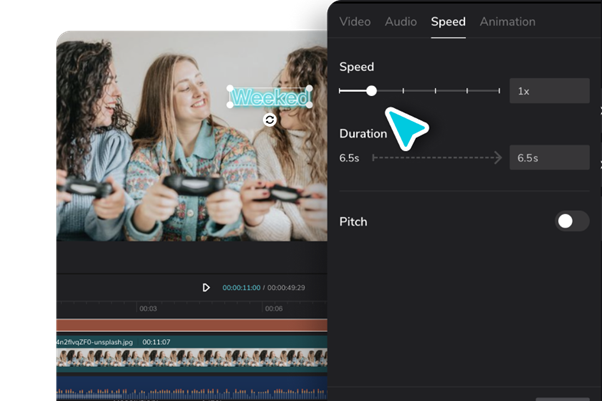Click the top-left corner handle of Weeked text
Viewport: 602px width, 401px height.
point(230,88)
